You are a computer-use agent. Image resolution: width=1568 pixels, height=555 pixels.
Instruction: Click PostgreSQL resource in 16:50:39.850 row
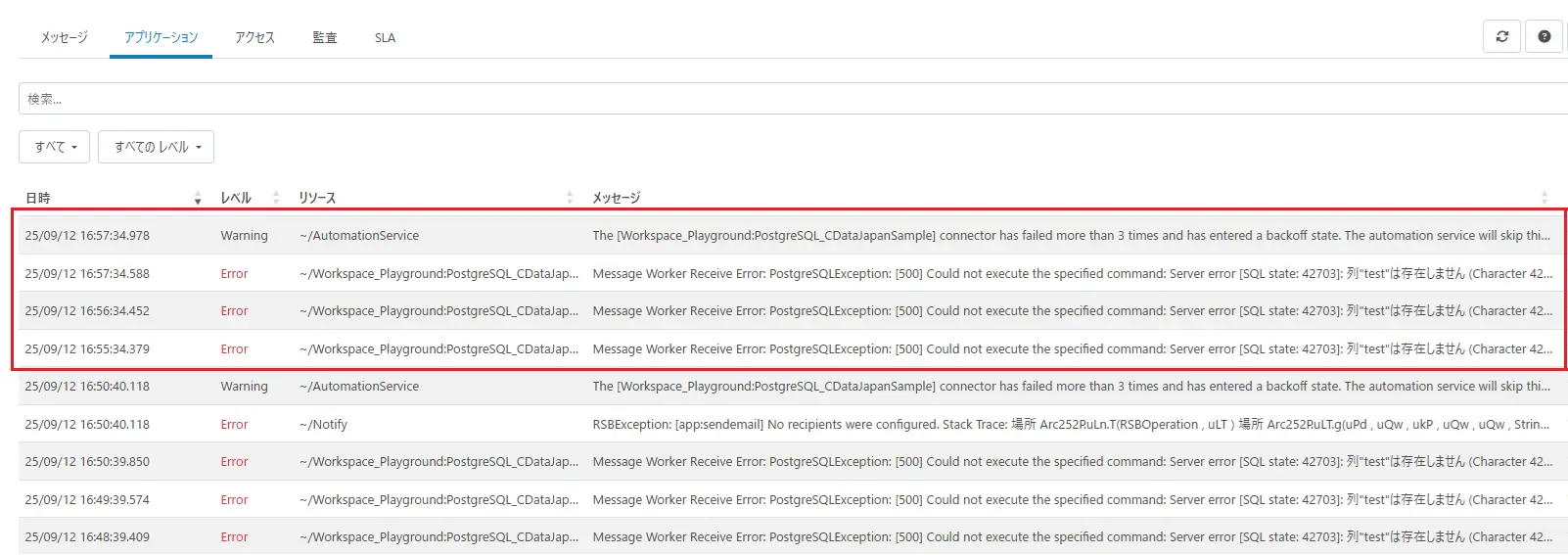(x=438, y=462)
